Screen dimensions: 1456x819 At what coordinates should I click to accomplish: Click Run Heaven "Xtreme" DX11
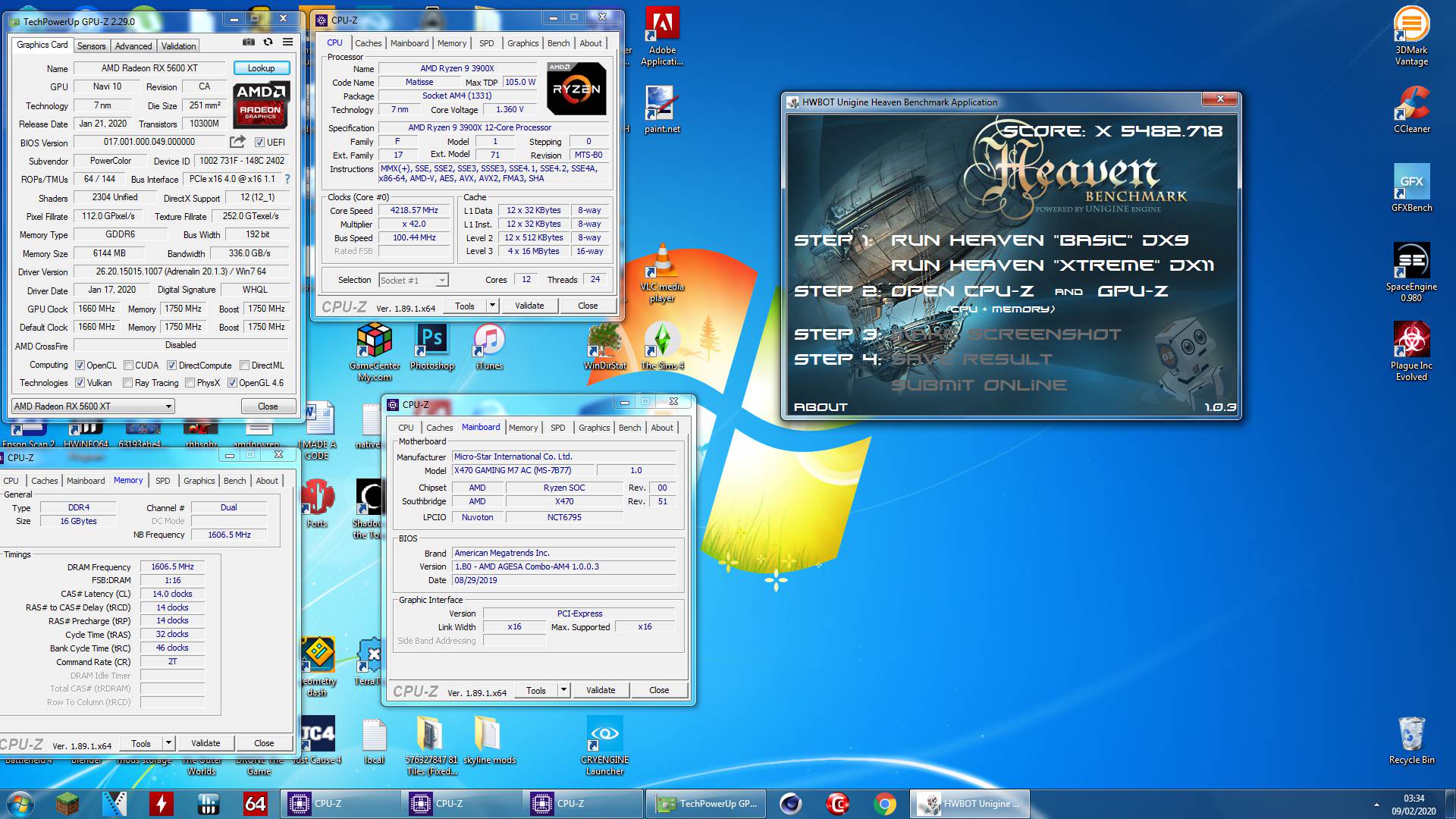(1052, 265)
